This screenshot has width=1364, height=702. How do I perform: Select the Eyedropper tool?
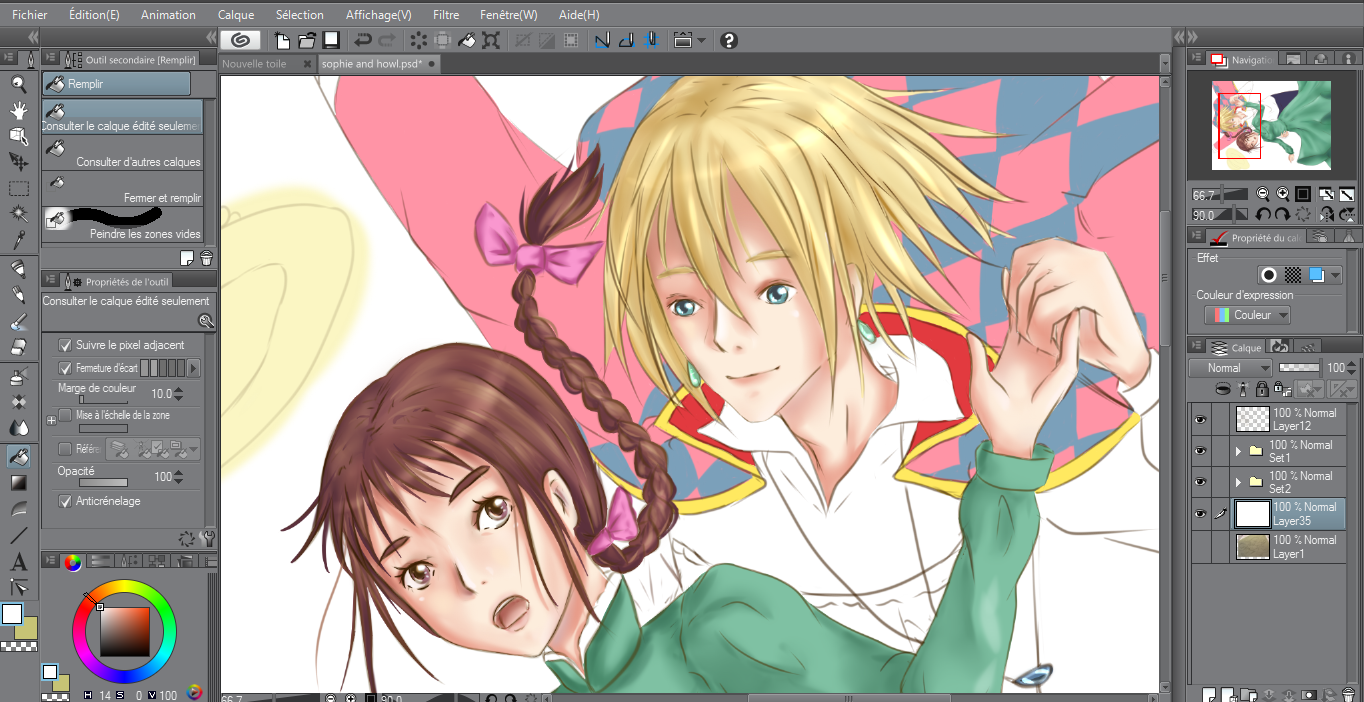[x=18, y=240]
